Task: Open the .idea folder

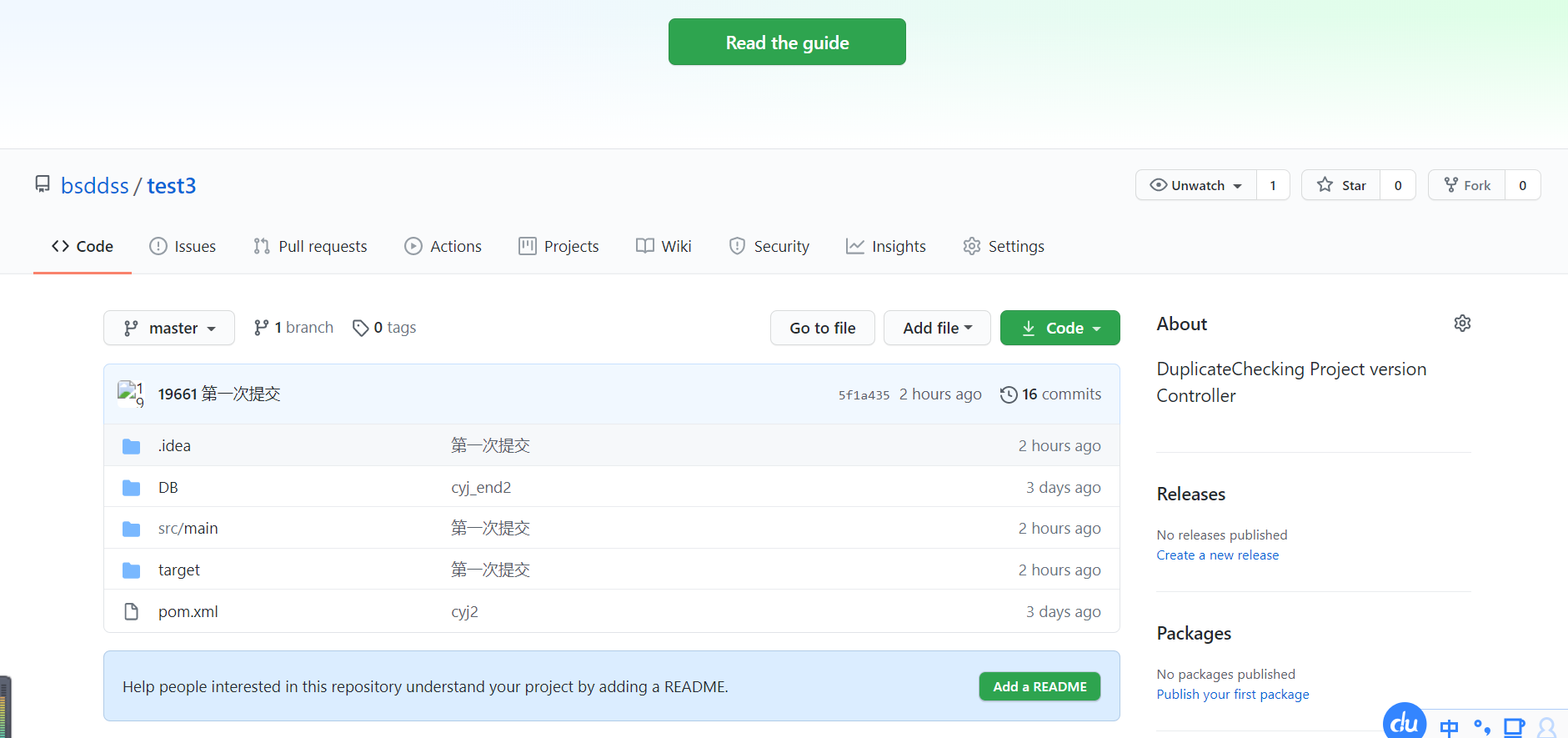Action: [174, 446]
